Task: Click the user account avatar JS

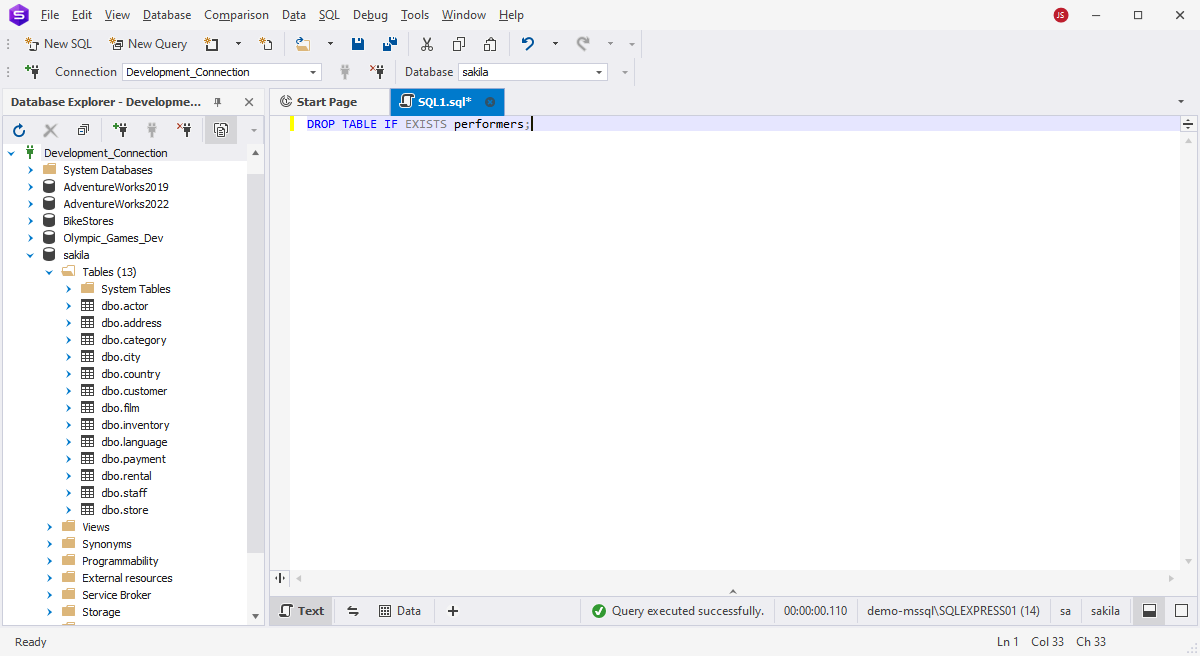Action: click(x=1061, y=15)
